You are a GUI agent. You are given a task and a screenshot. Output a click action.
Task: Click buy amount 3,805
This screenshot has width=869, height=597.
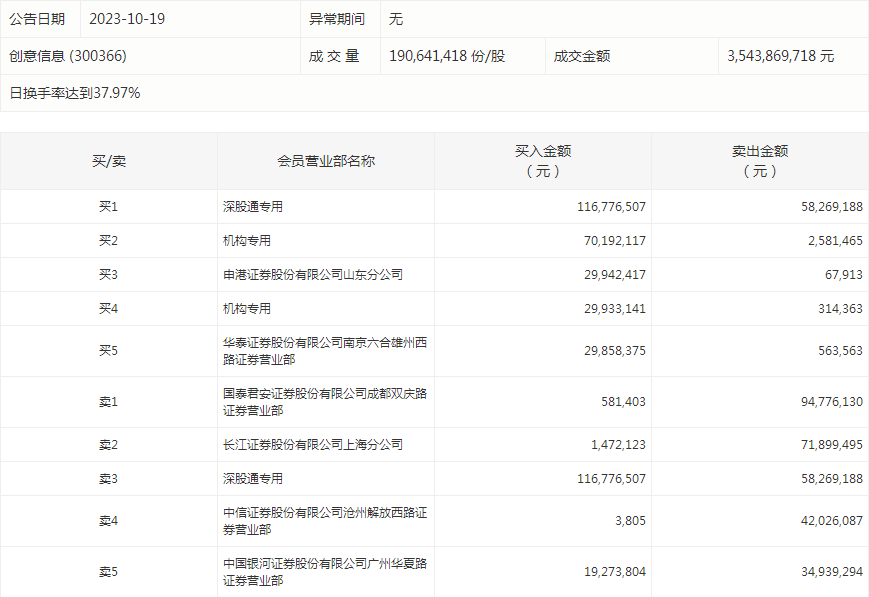630,521
